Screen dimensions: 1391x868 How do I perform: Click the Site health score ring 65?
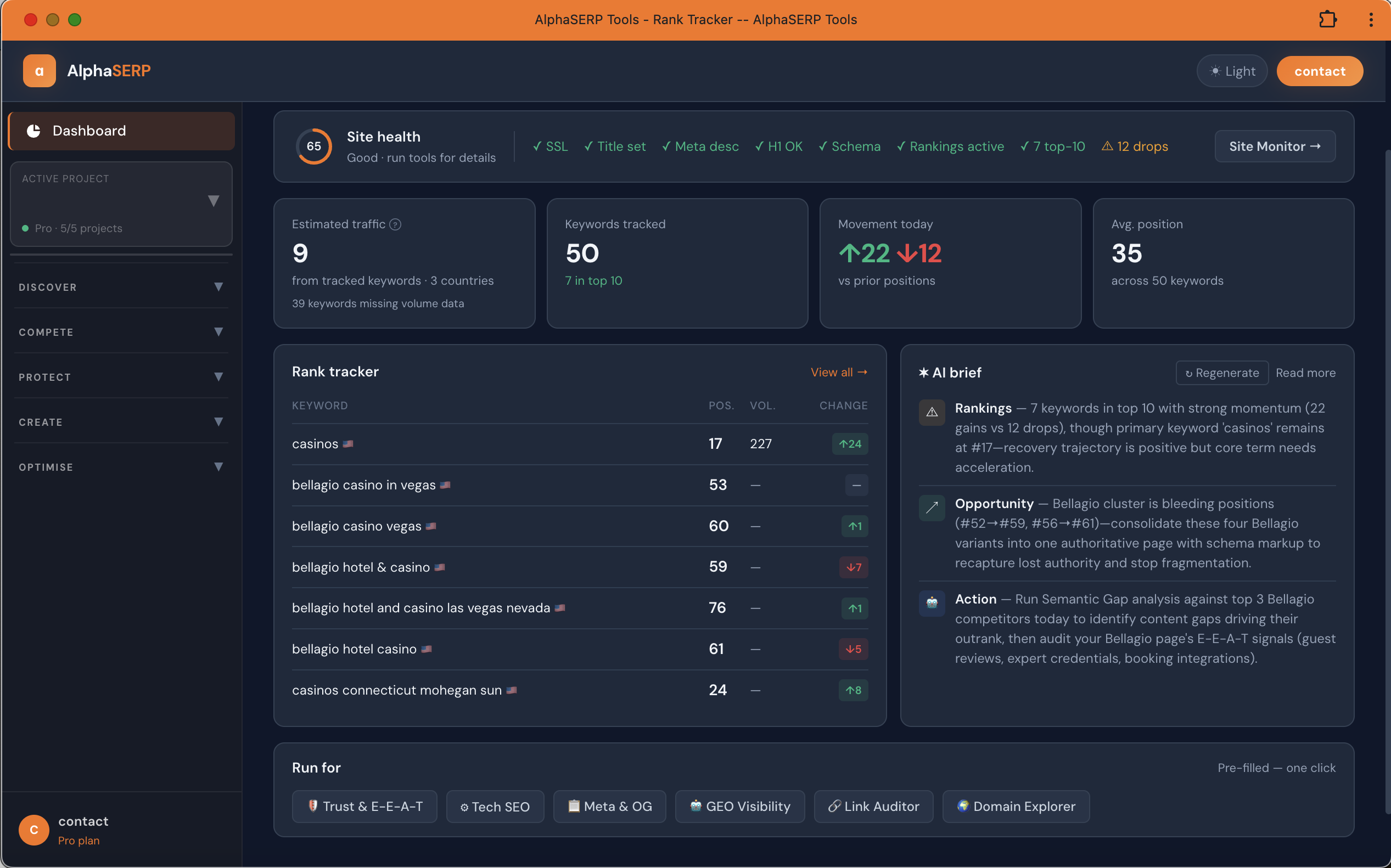click(313, 146)
